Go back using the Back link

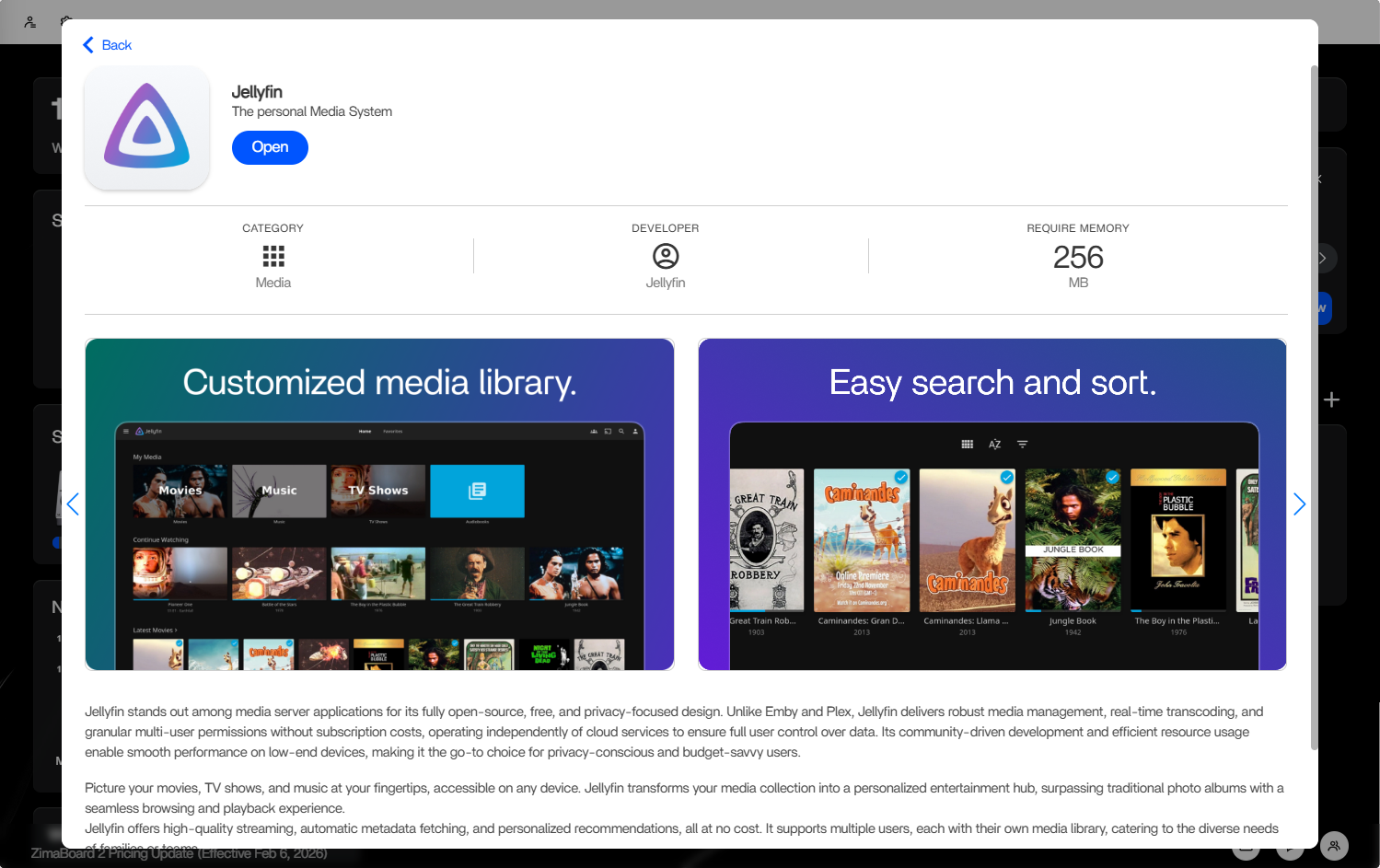click(107, 45)
